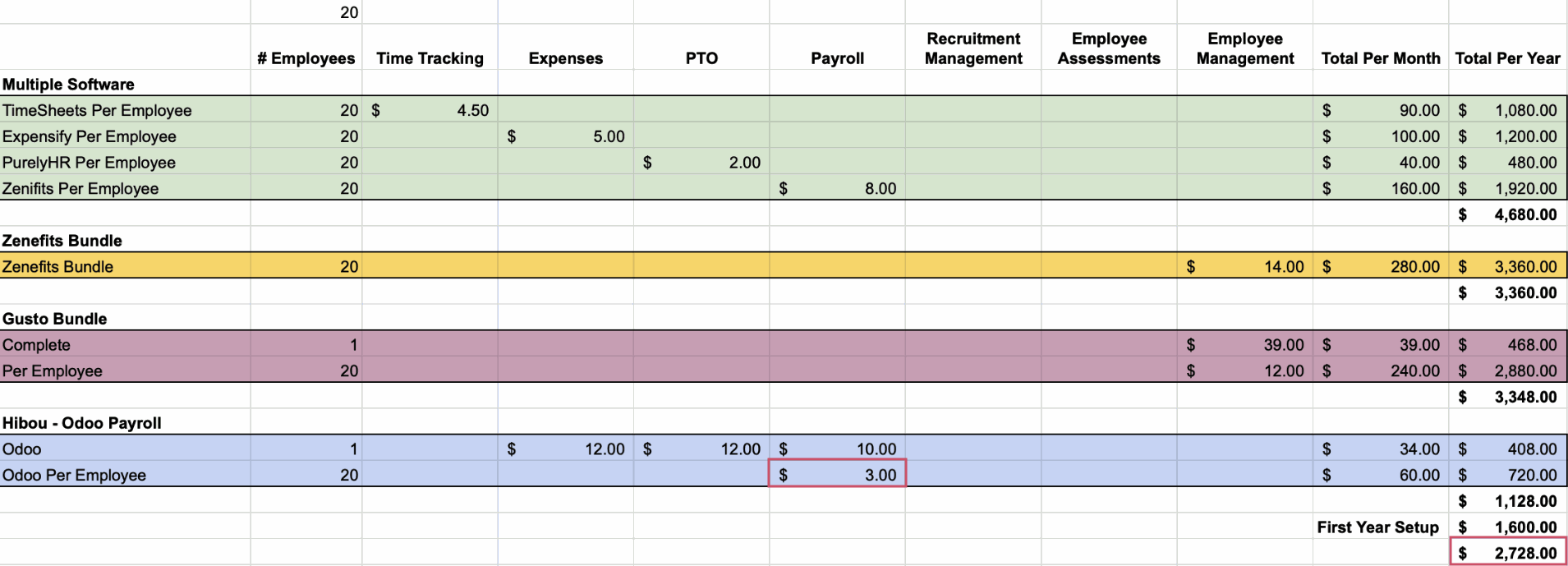Image resolution: width=1568 pixels, height=566 pixels.
Task: Select the 'Employee Assessments' header cell
Action: [x=1109, y=48]
